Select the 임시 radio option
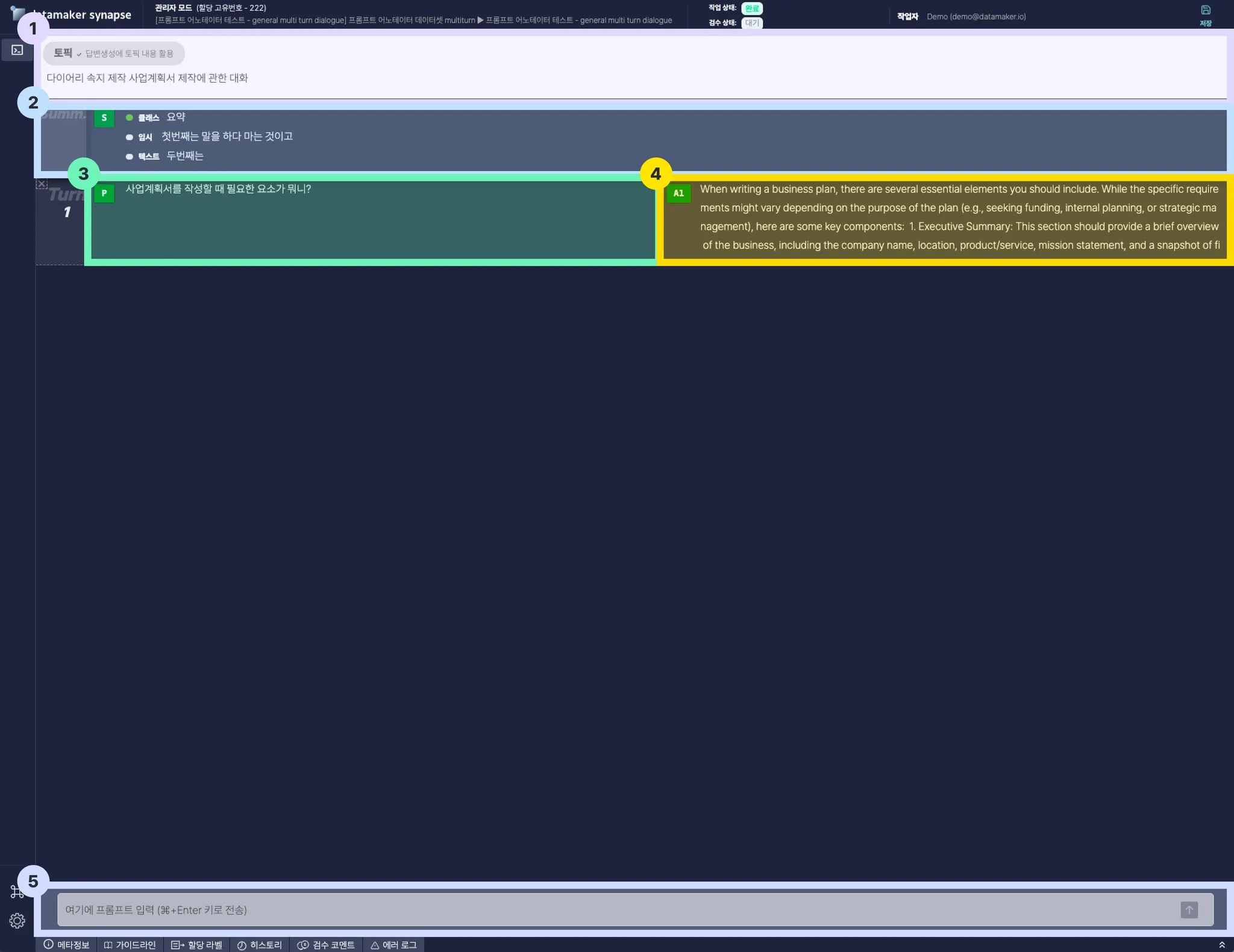The image size is (1234, 952). [129, 137]
